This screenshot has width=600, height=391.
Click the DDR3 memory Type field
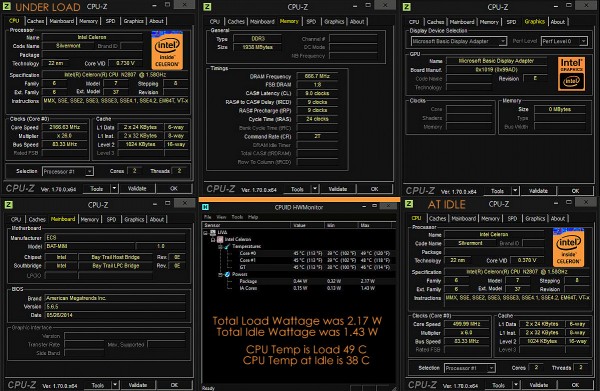coord(258,39)
